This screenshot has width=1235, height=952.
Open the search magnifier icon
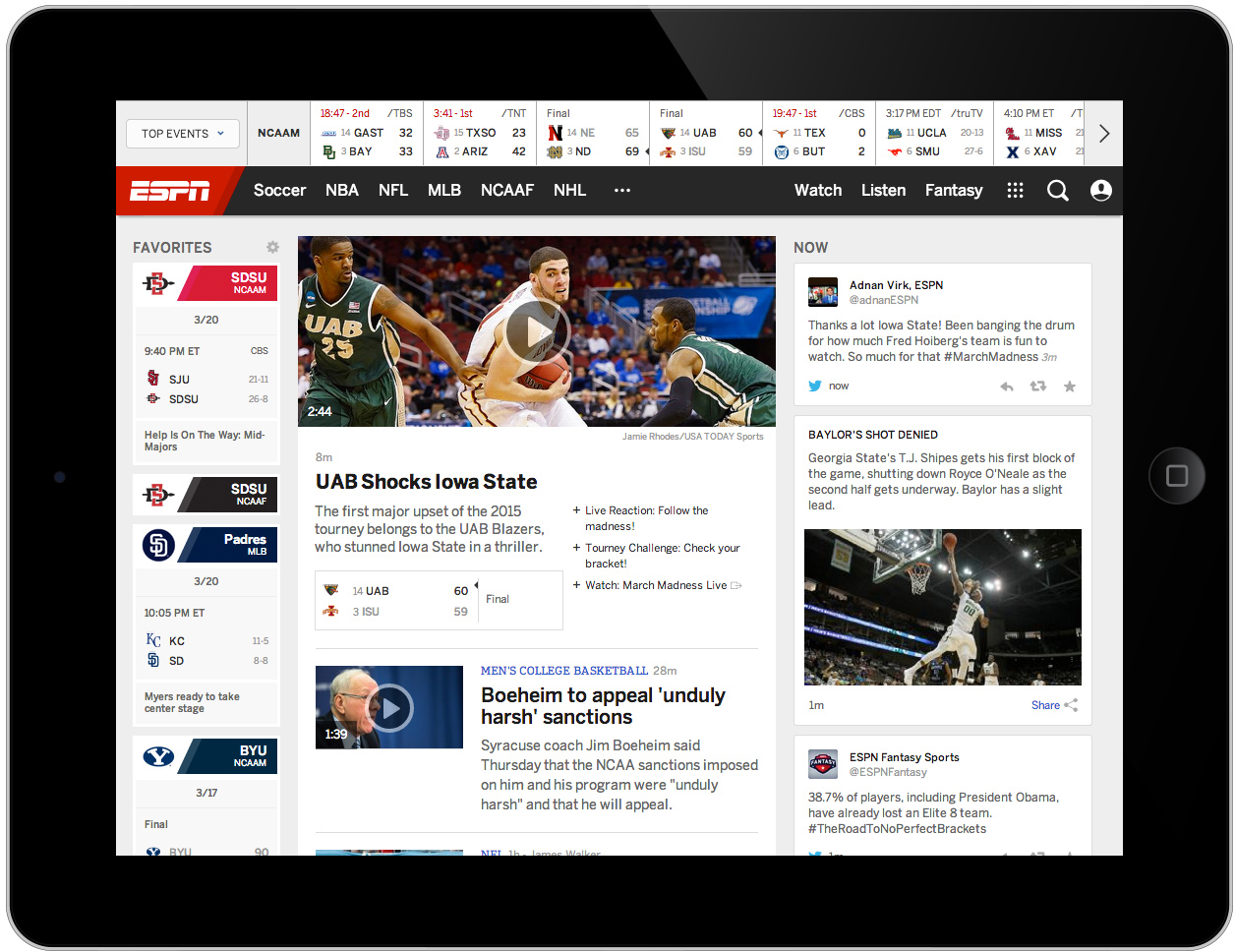(x=1058, y=191)
